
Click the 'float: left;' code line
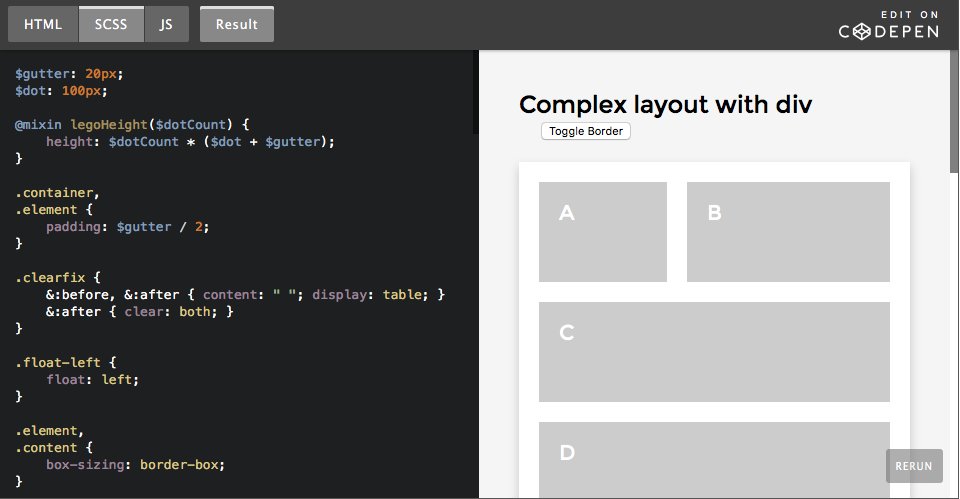[92, 380]
